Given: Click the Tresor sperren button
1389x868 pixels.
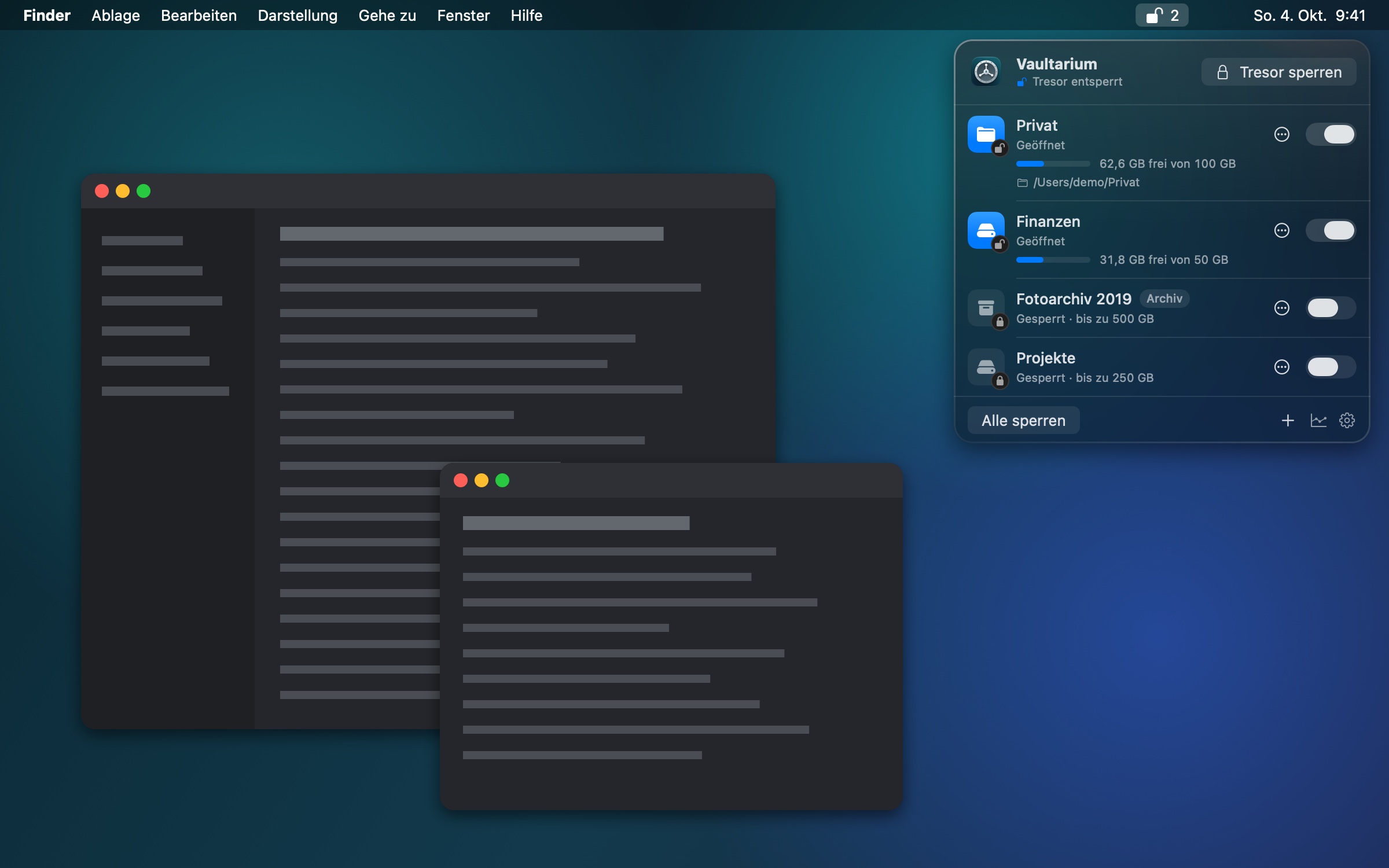Looking at the screenshot, I should coord(1278,72).
